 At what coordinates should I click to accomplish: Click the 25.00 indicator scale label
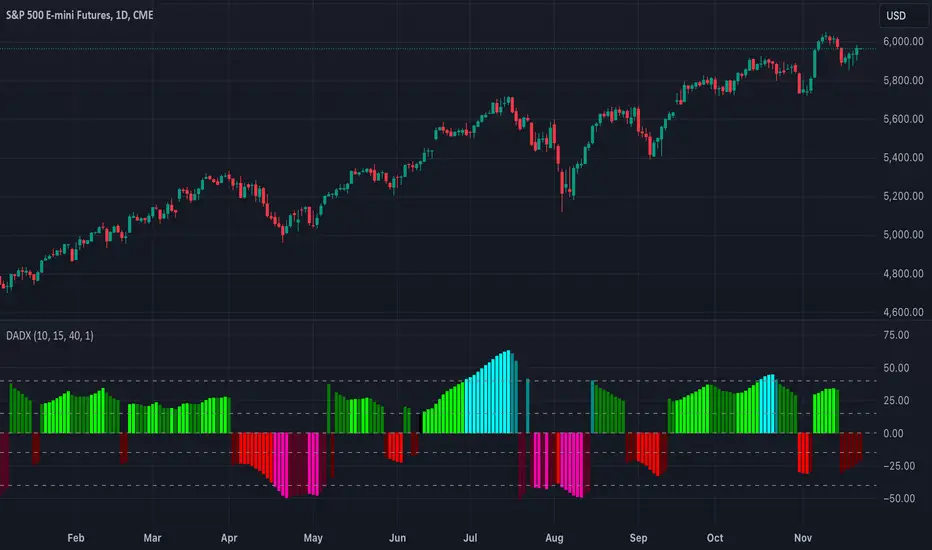[896, 401]
